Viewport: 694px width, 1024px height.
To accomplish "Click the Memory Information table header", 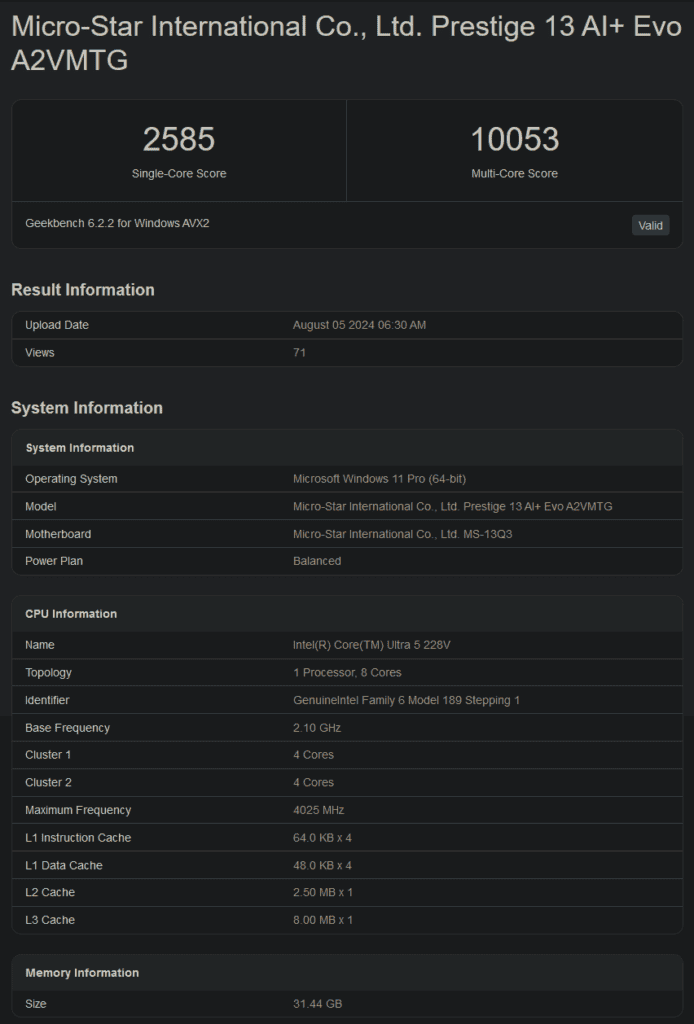I will (82, 973).
